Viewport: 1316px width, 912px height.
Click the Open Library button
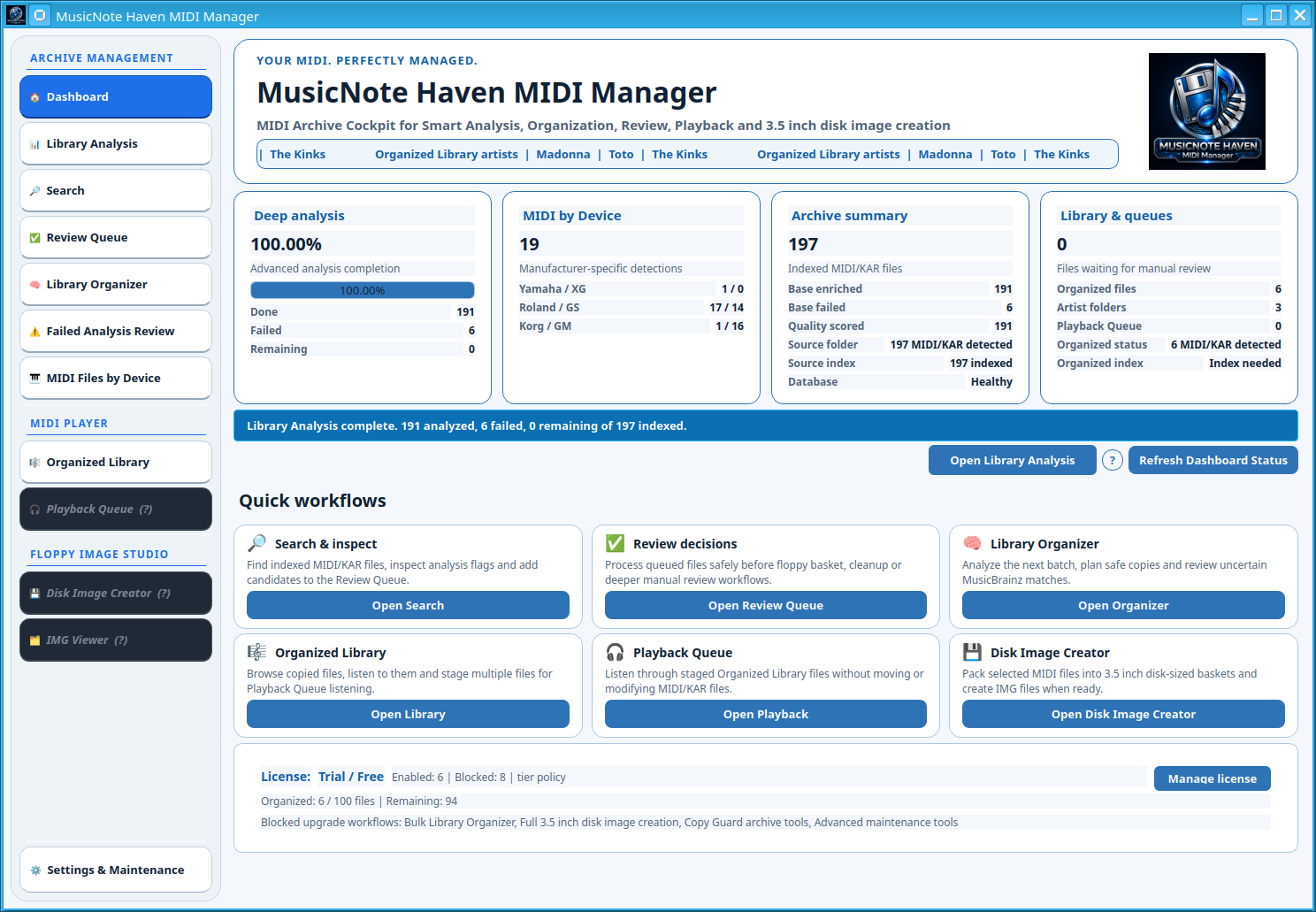coord(408,714)
